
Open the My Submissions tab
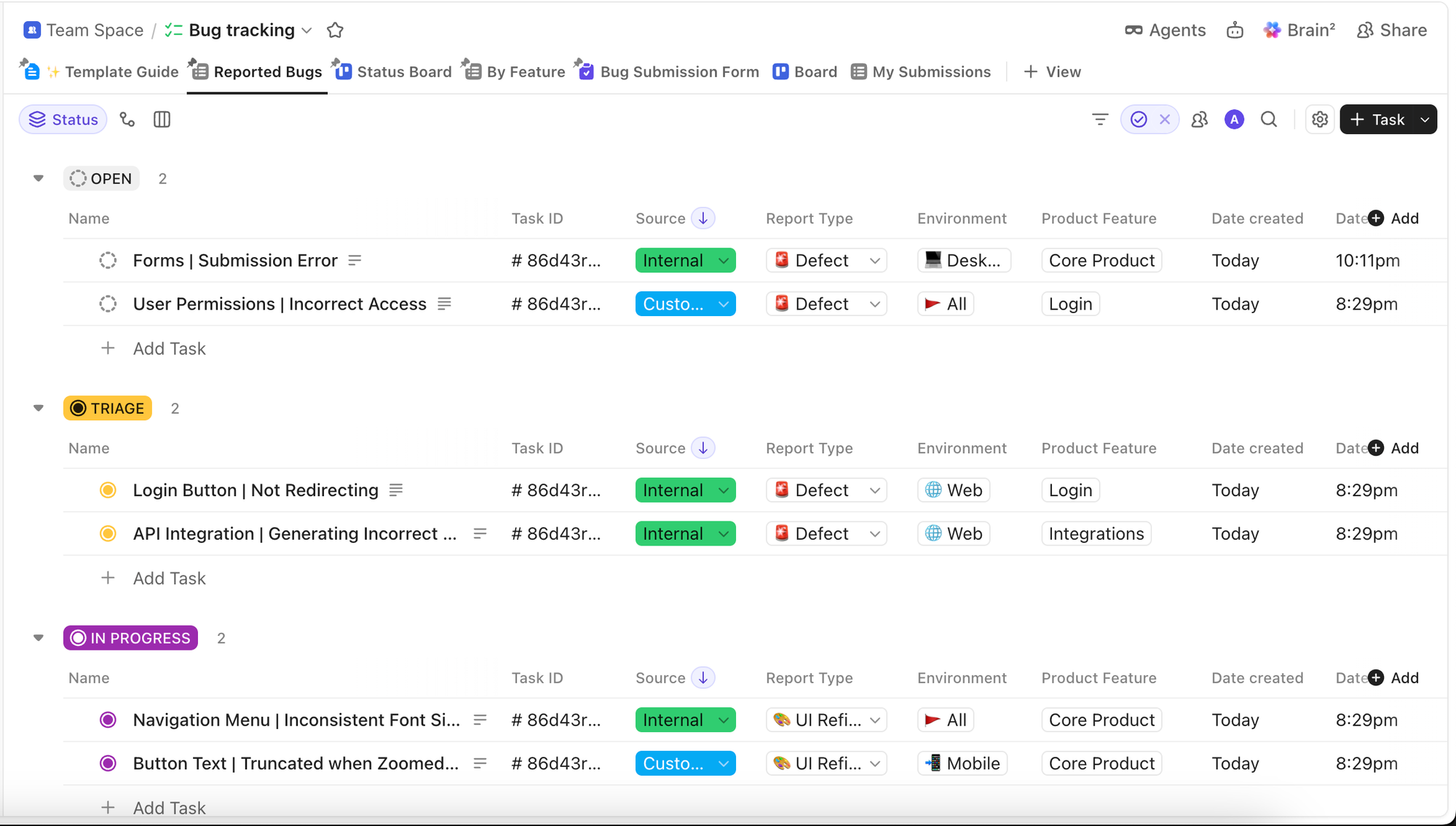coord(921,71)
